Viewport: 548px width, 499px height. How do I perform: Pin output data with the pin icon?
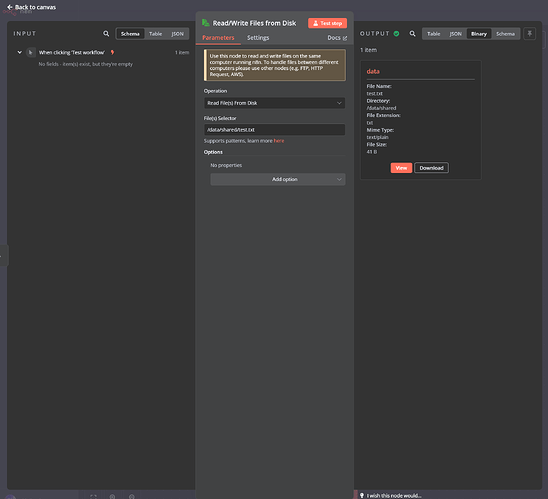(x=529, y=34)
